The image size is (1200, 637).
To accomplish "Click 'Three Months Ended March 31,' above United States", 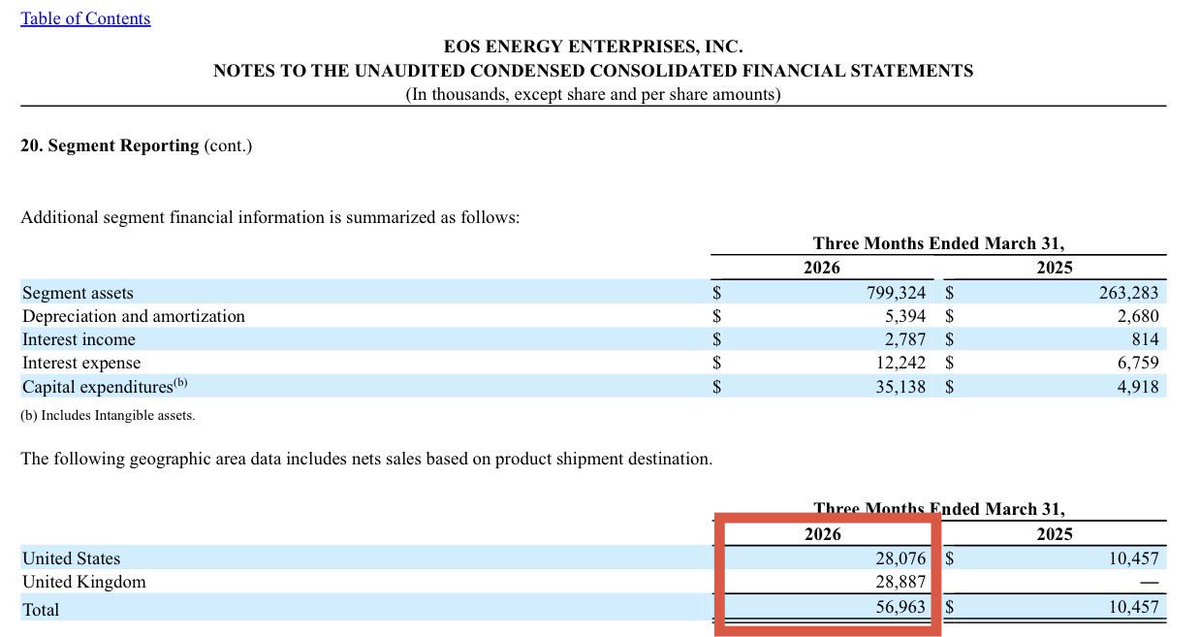I will coord(939,509).
